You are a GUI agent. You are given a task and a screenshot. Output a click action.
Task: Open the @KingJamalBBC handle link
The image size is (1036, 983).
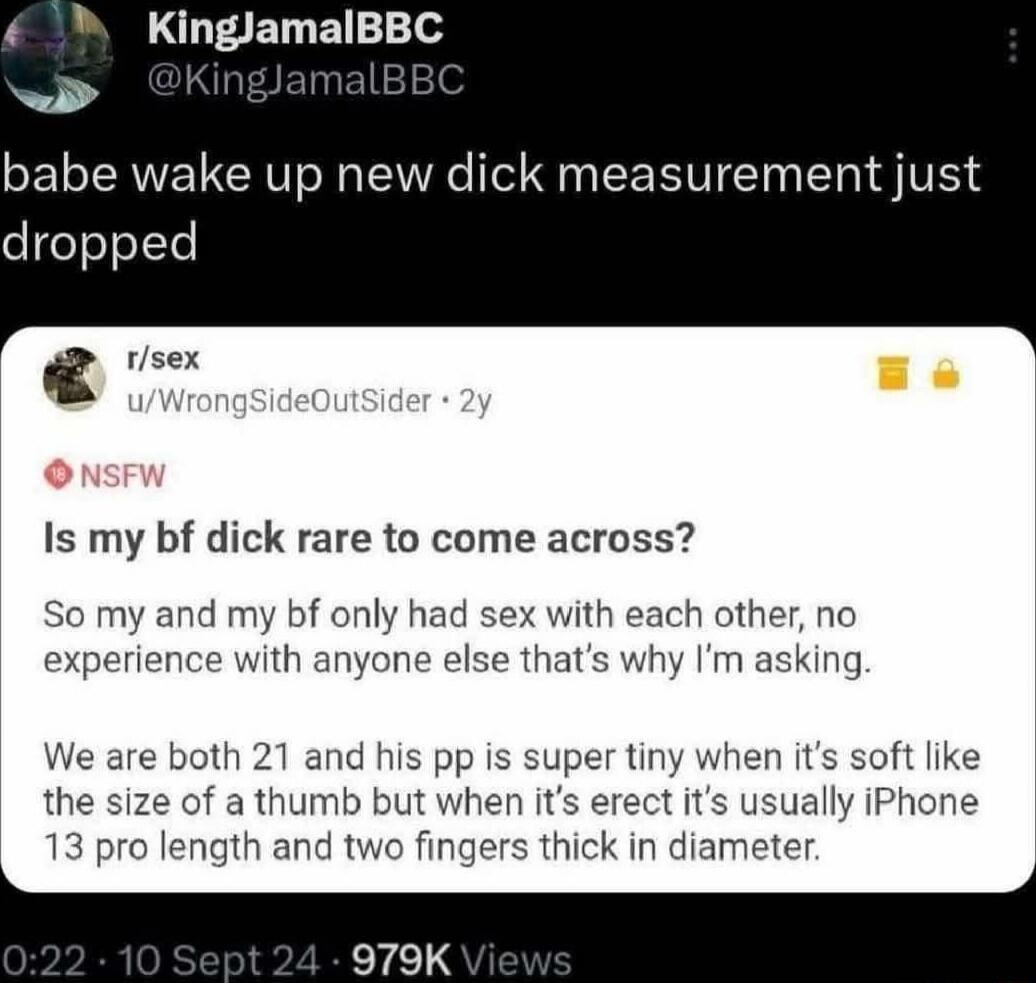coord(307,80)
